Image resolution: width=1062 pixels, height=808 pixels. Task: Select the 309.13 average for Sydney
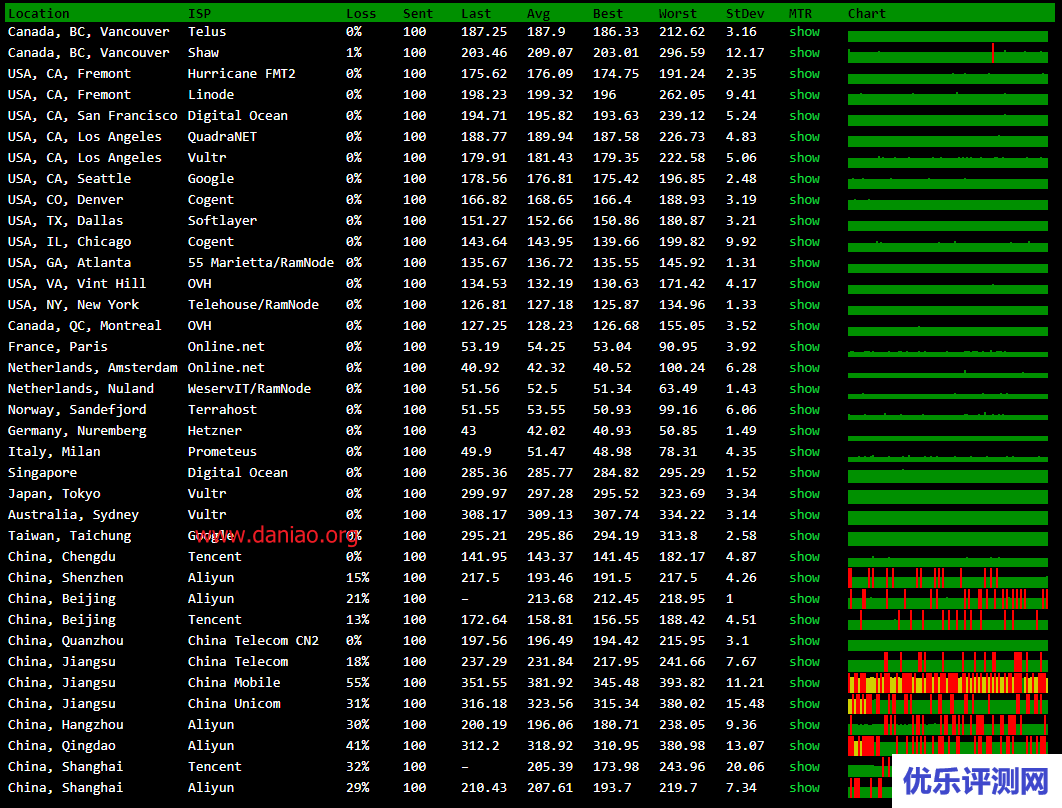click(550, 515)
